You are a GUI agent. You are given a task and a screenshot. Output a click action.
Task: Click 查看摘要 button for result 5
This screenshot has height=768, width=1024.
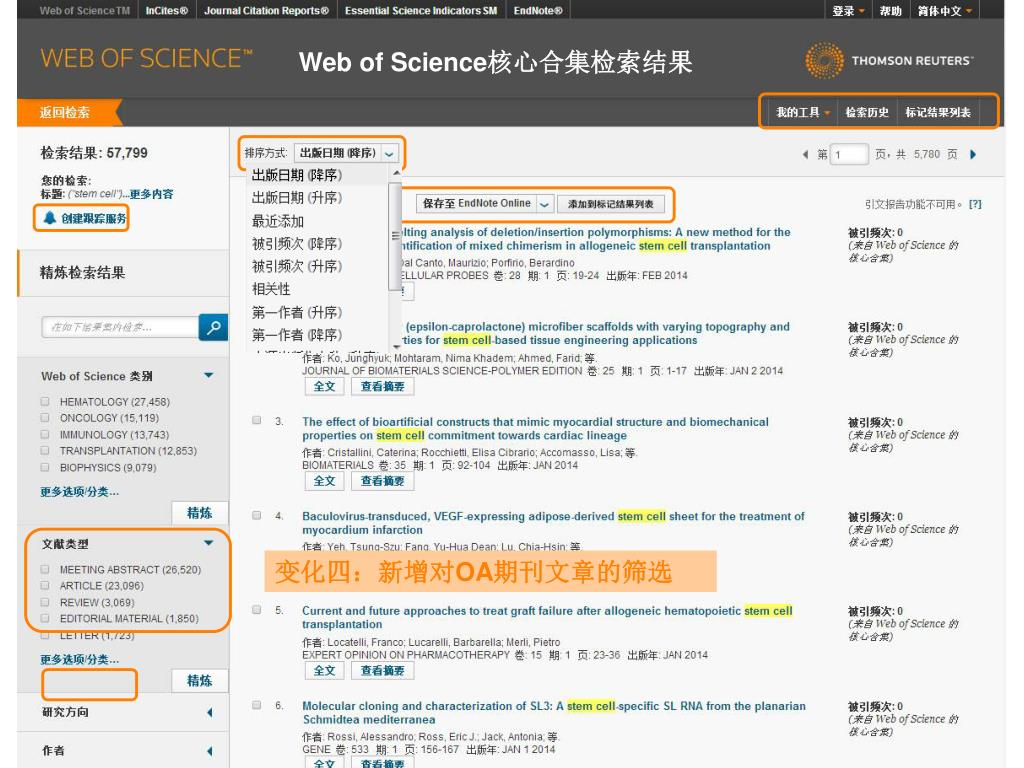(383, 671)
